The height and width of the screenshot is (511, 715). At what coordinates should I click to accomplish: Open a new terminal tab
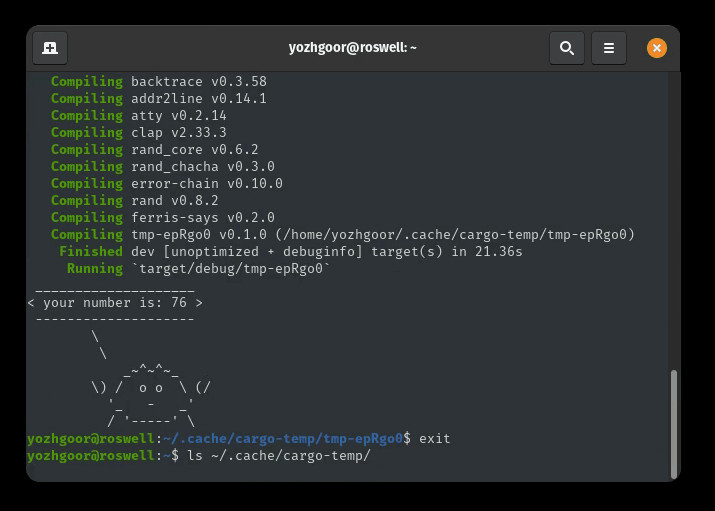[x=50, y=48]
